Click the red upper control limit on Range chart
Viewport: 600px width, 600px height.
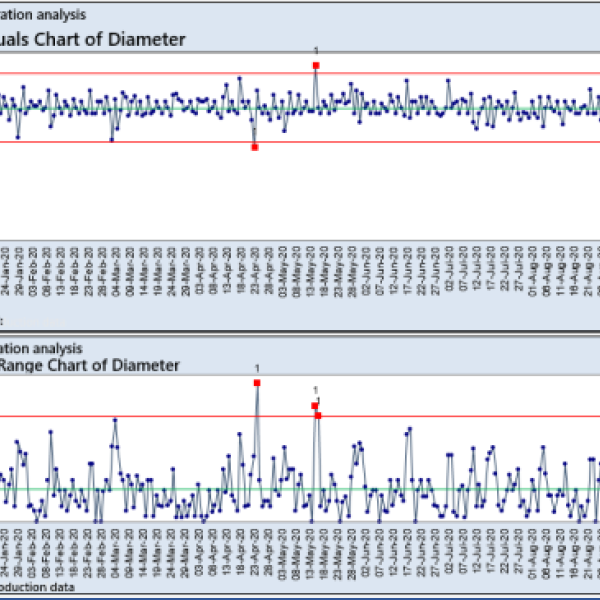tap(450, 417)
